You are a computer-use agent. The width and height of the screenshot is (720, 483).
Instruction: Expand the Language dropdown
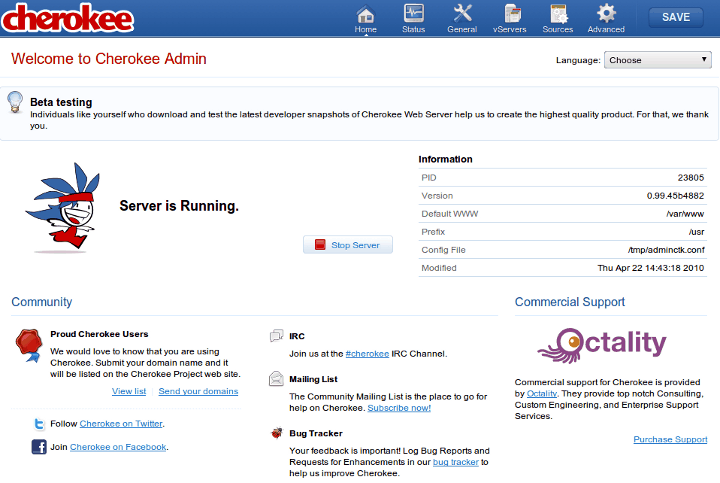pos(658,60)
